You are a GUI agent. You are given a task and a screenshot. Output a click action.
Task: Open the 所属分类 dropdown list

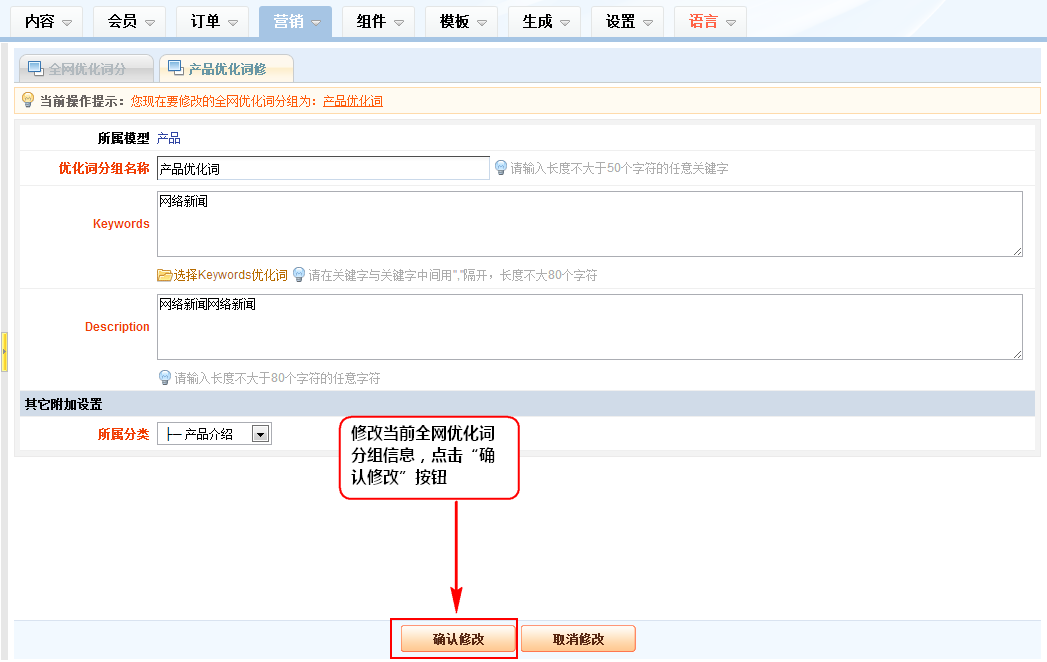pos(260,434)
